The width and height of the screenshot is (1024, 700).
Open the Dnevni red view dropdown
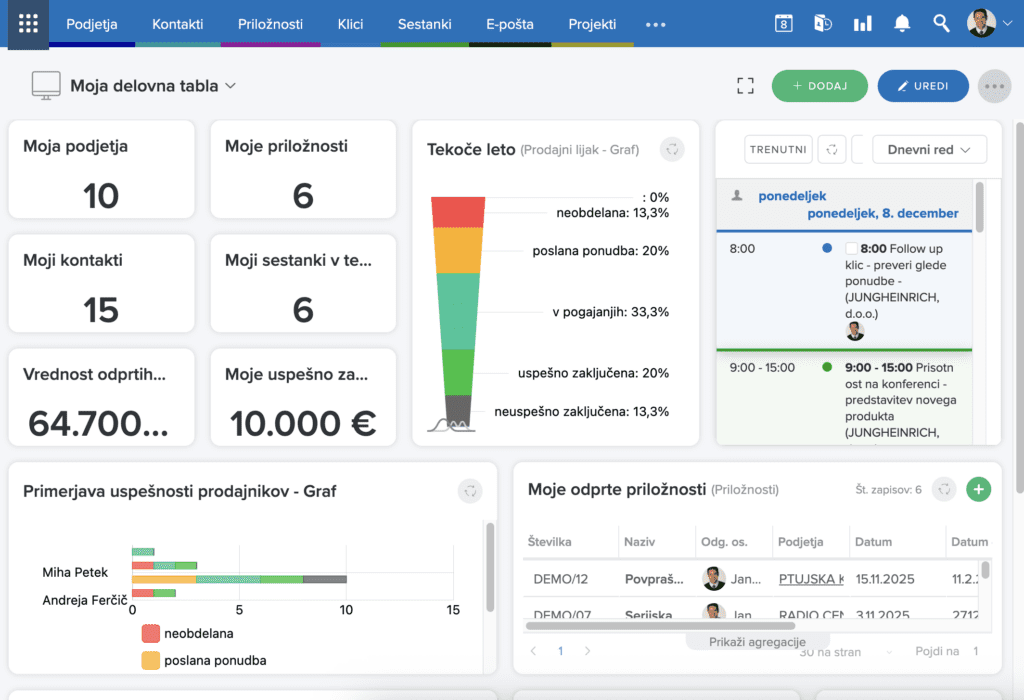(929, 149)
